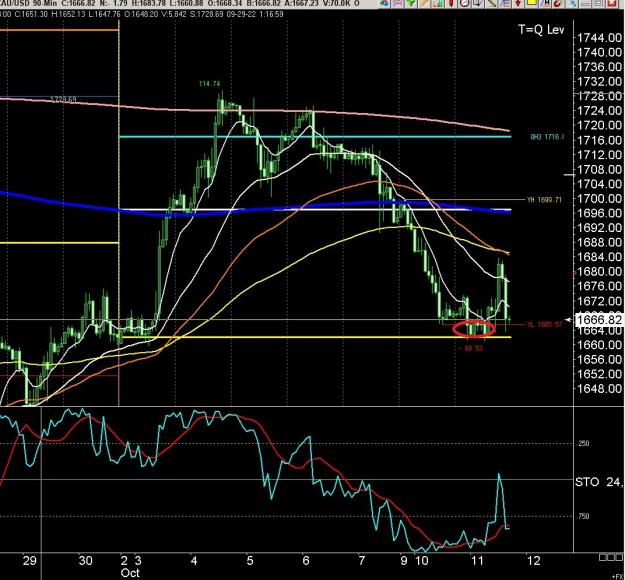This screenshot has width=625, height=580.
Task: Click the current price box 1666.82
Action: (599, 319)
